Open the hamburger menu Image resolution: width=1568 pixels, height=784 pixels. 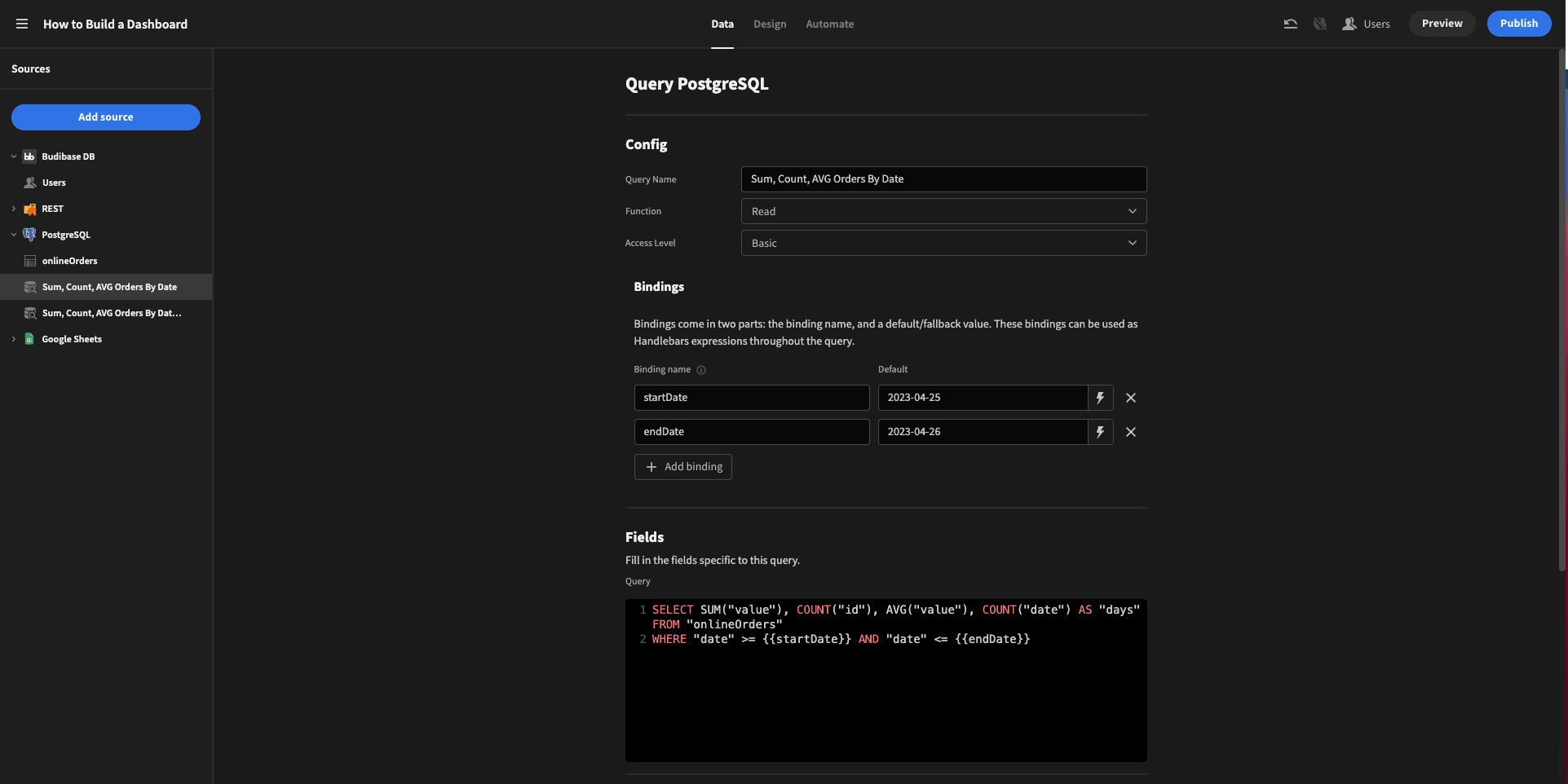[22, 24]
